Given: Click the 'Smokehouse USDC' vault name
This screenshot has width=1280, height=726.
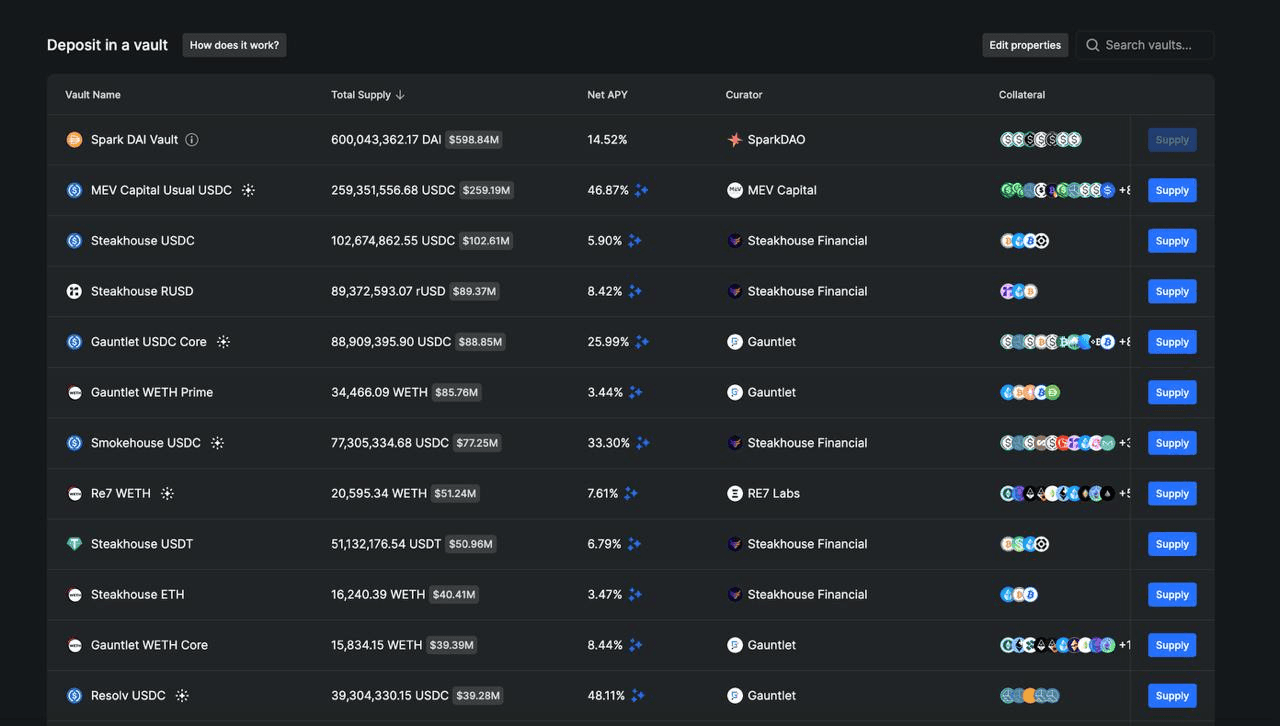Looking at the screenshot, I should (146, 443).
